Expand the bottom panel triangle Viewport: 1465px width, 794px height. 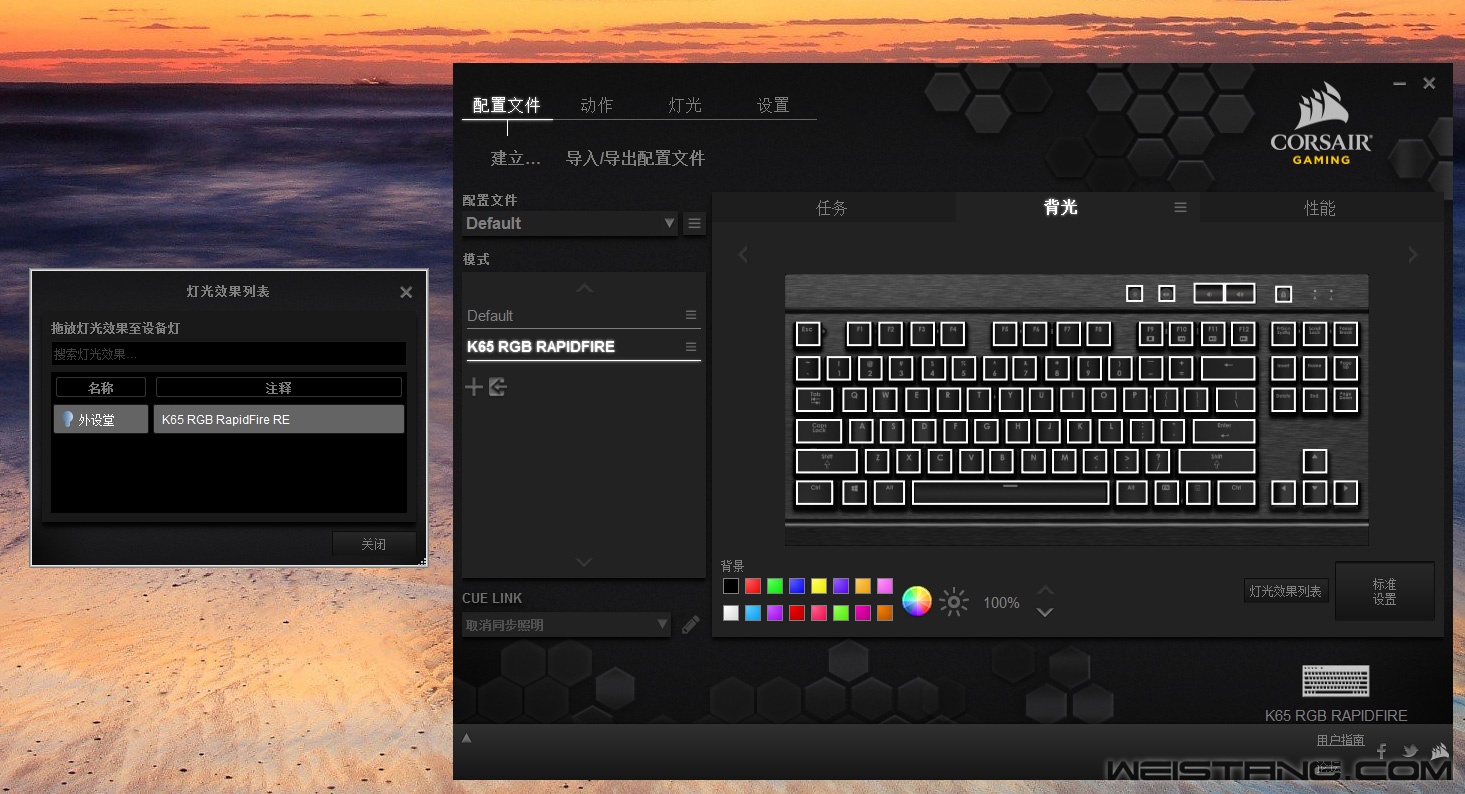(x=466, y=738)
